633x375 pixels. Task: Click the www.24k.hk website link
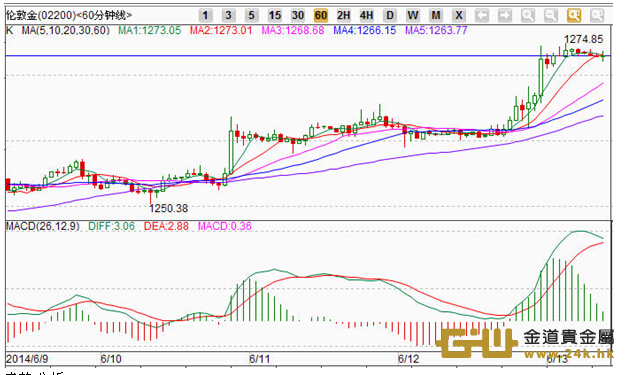[x=569, y=354]
